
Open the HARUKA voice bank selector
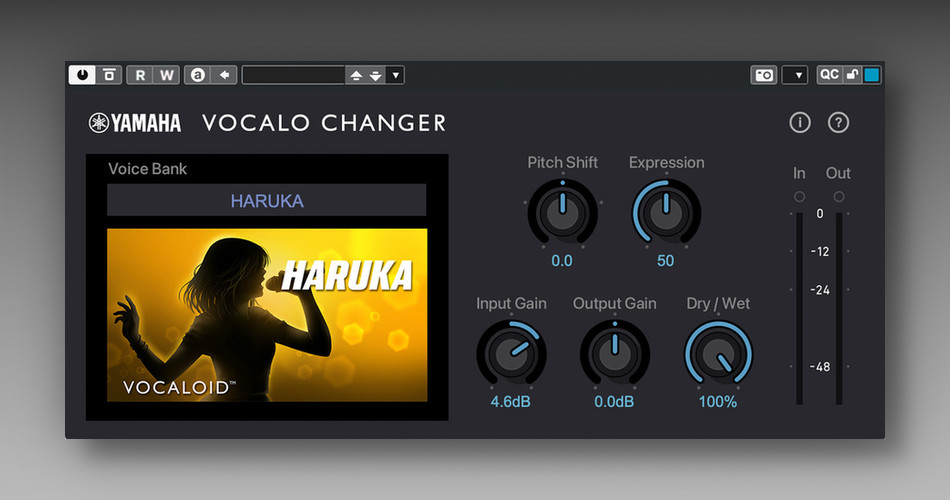coord(267,201)
